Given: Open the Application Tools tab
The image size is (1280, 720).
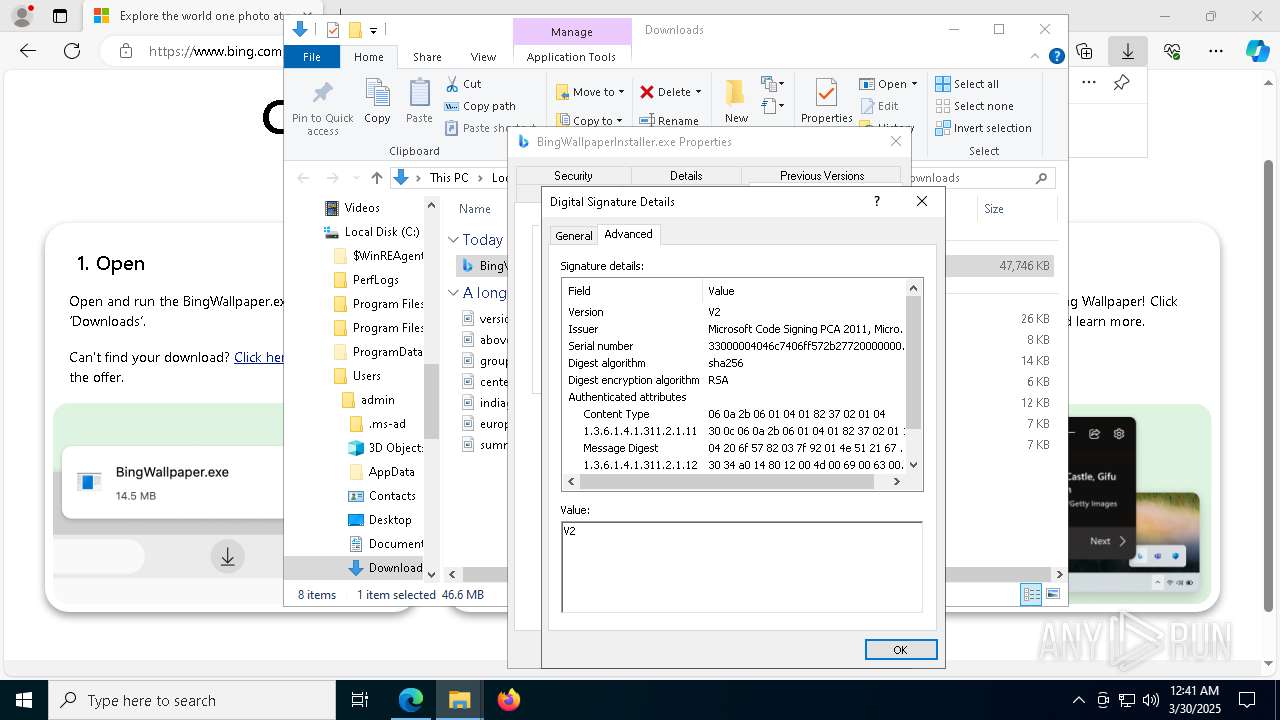Looking at the screenshot, I should coord(571,57).
